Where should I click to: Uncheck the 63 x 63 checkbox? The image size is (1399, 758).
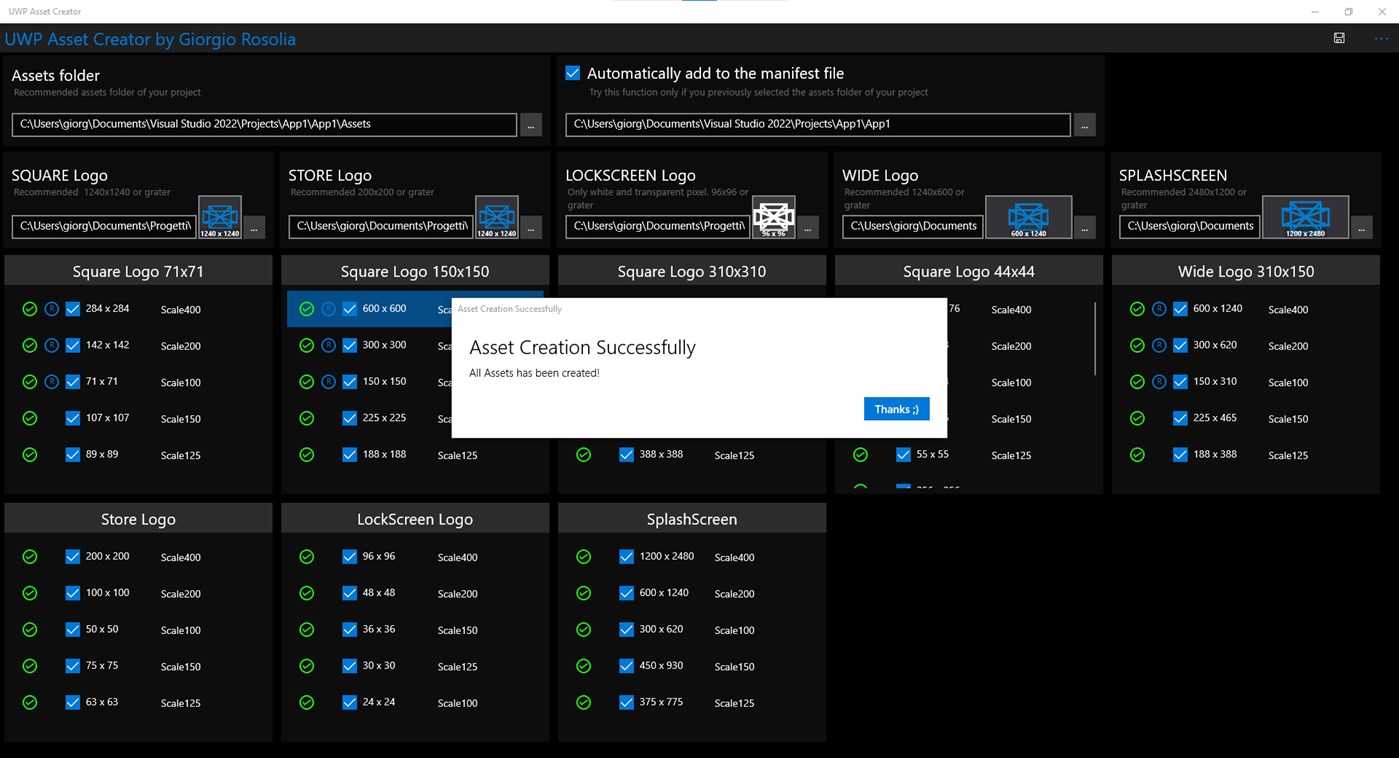(73, 702)
